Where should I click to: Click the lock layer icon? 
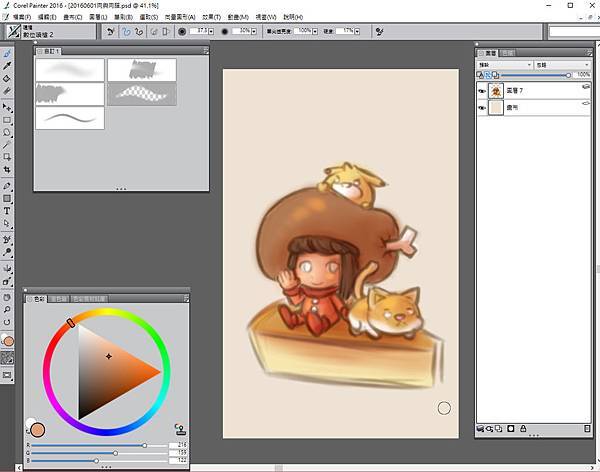pos(523,429)
